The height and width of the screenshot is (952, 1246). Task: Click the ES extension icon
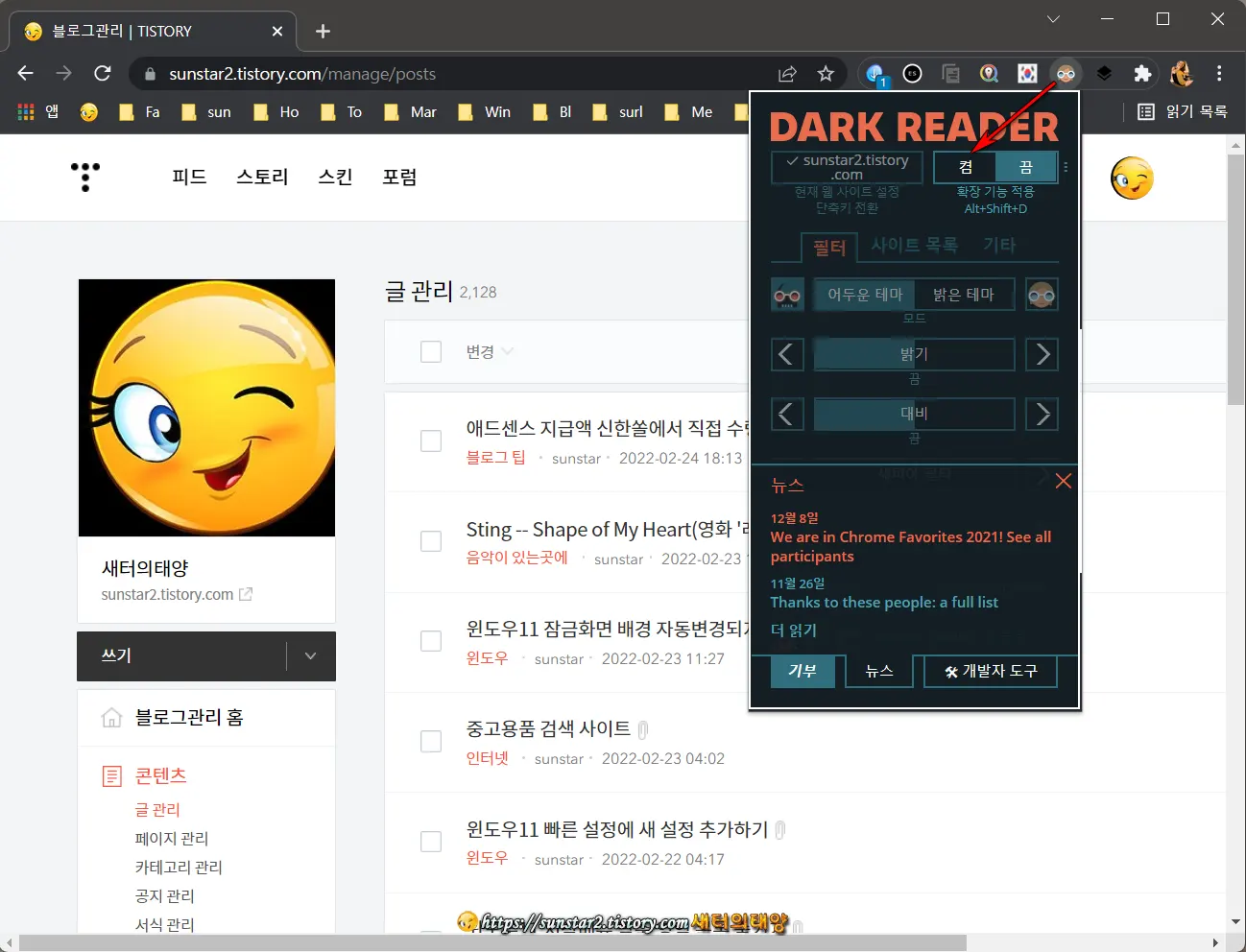(x=912, y=74)
